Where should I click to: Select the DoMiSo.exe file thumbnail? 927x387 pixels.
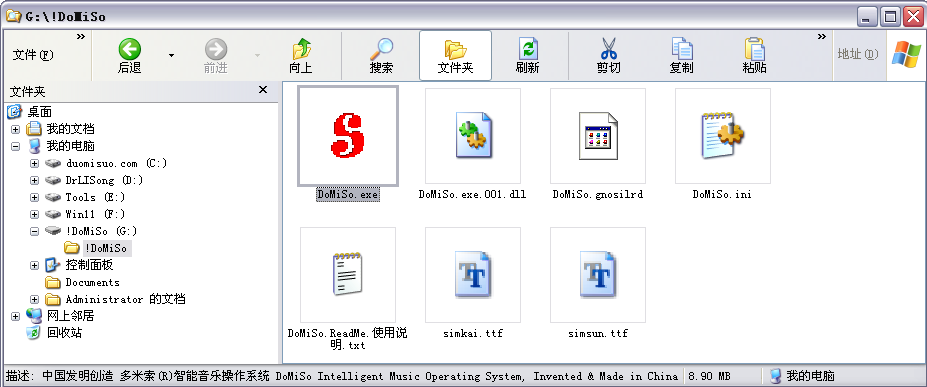tap(348, 136)
